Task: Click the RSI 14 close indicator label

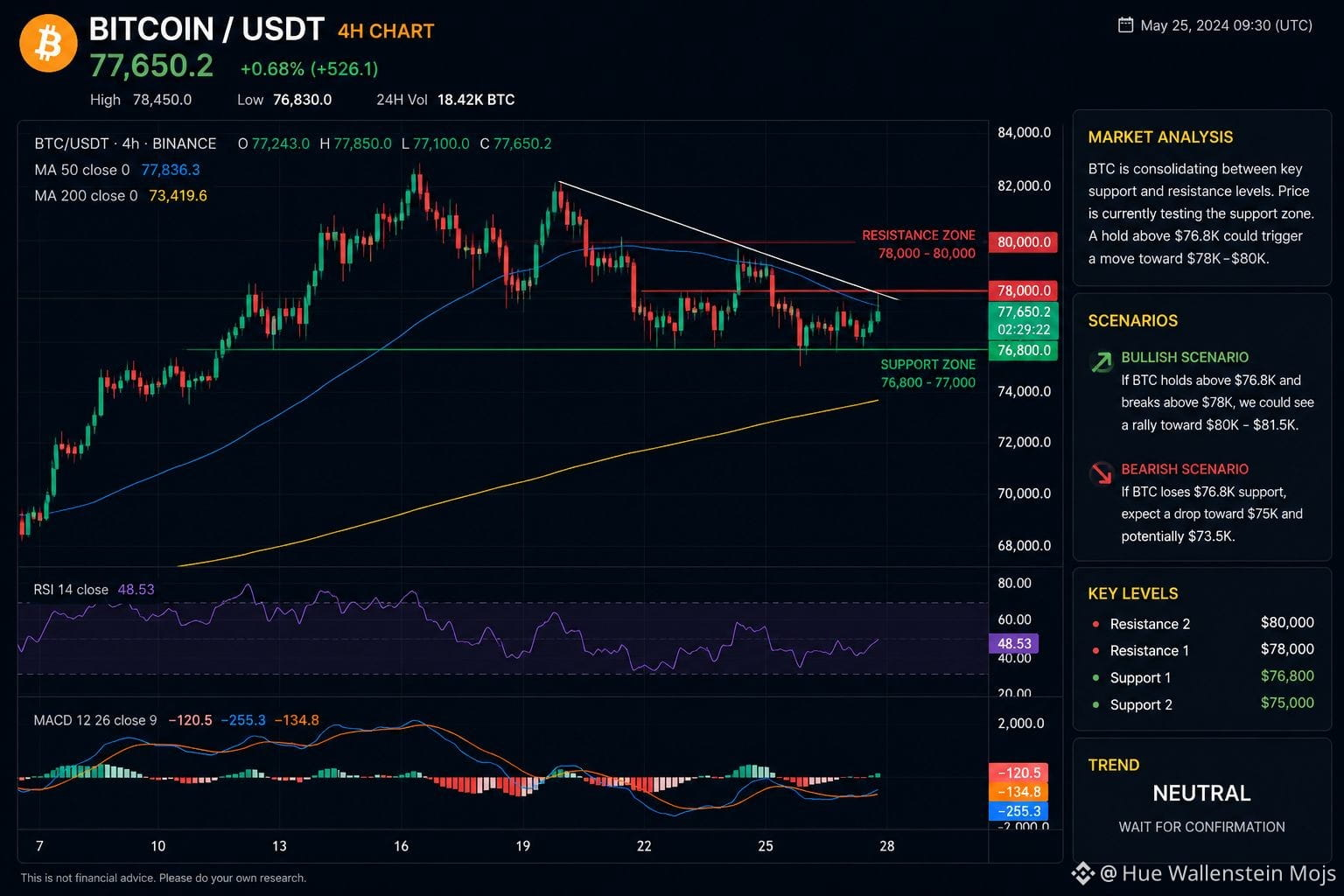Action: coord(71,590)
